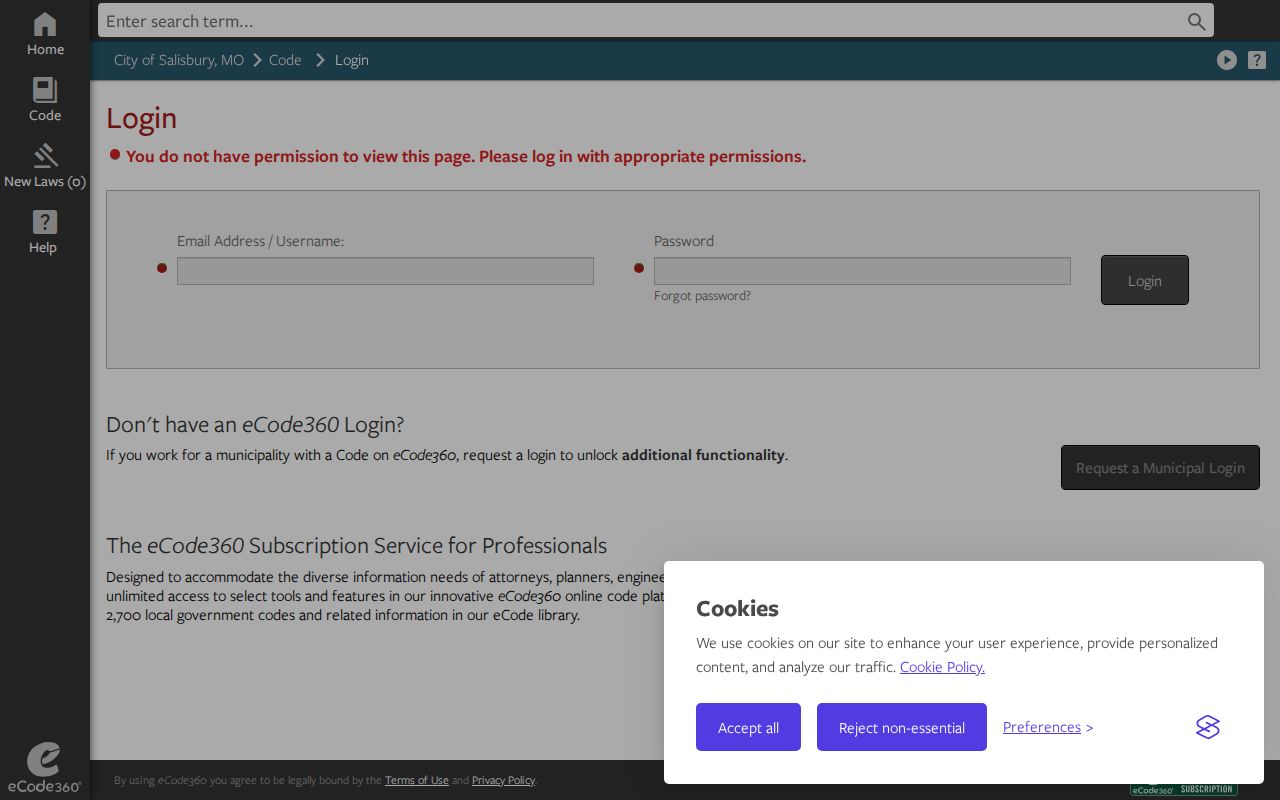Open the Forgot password? link

(702, 296)
